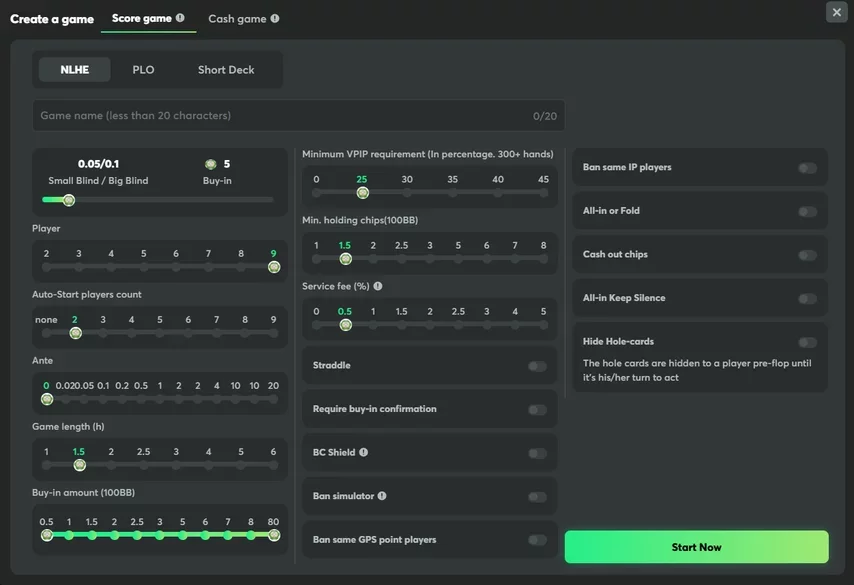Screen dimensions: 854x585
Task: Close the Create a game dialog
Action: (836, 12)
